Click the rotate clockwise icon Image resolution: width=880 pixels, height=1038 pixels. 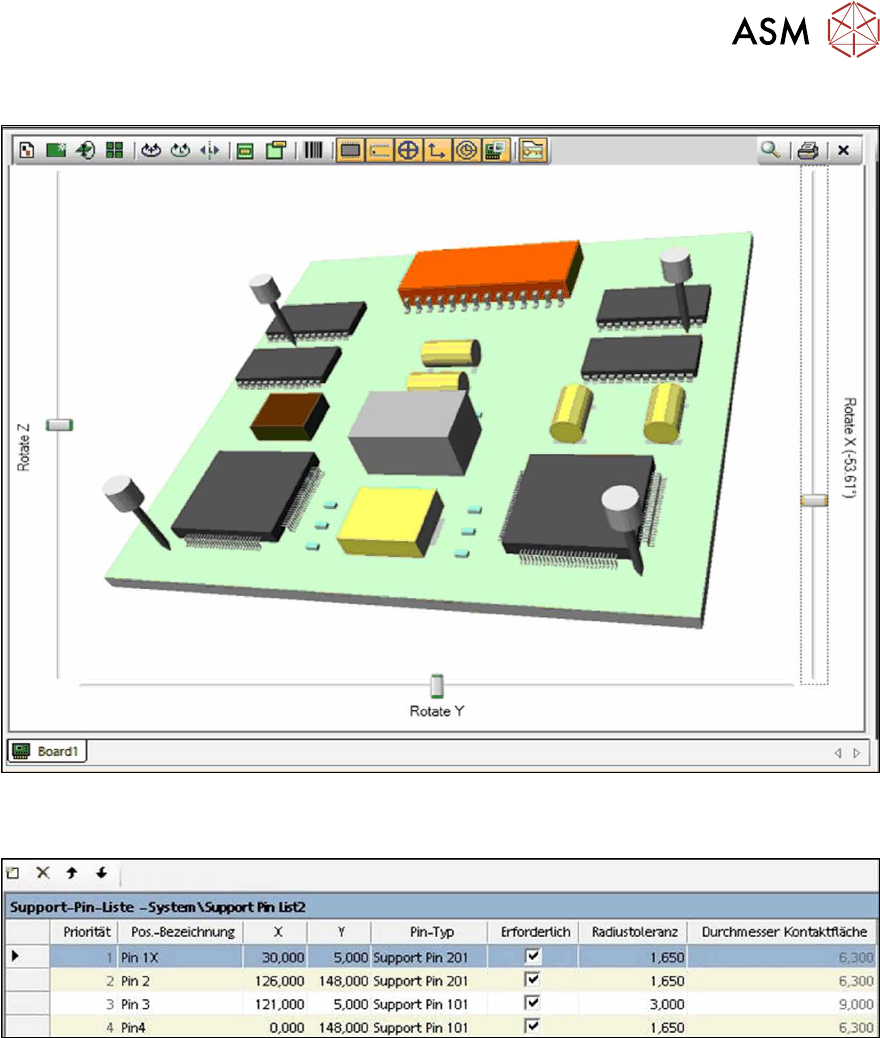pyautogui.click(x=180, y=150)
